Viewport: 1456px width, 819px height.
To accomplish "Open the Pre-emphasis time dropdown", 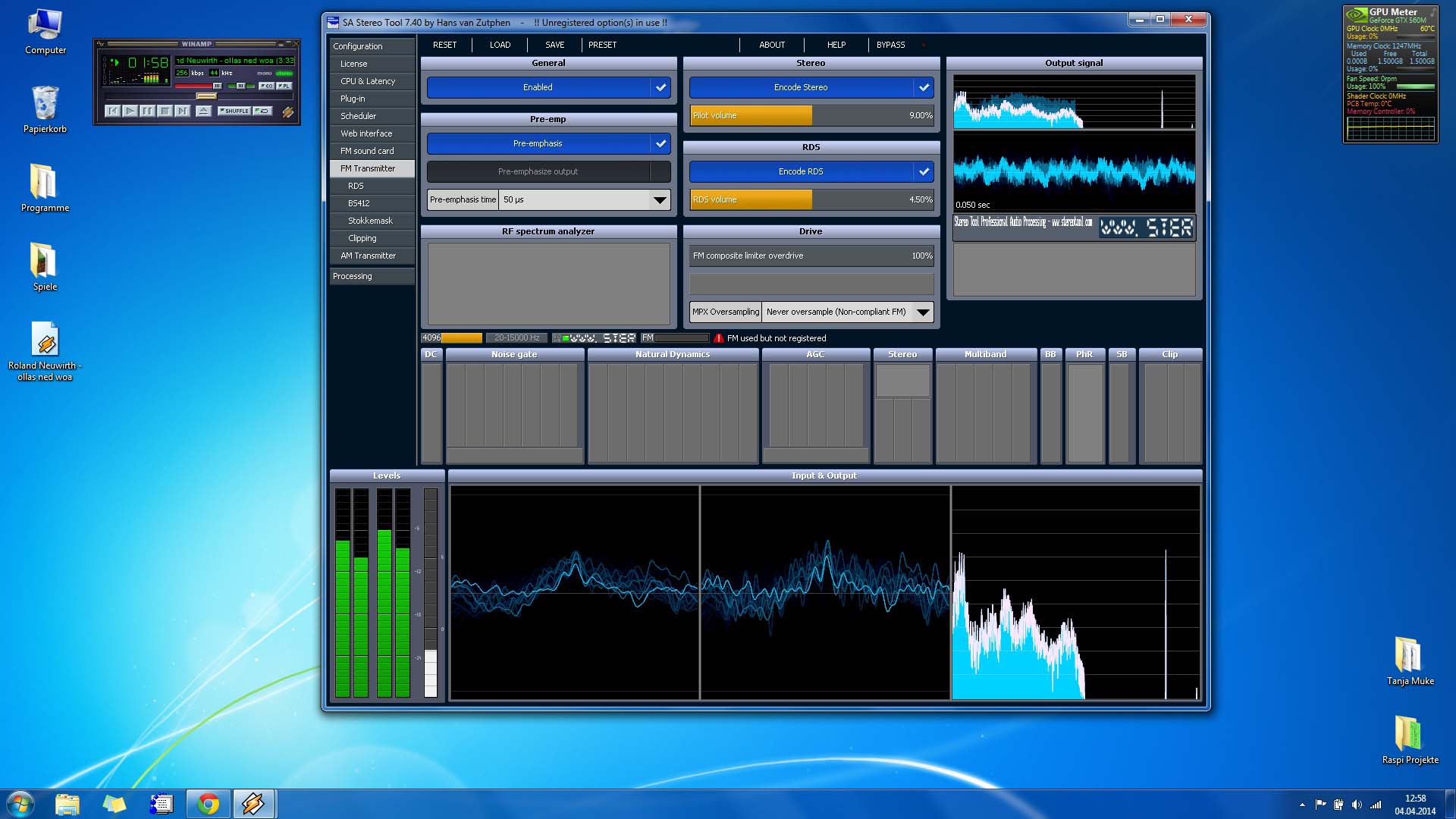I will pyautogui.click(x=585, y=199).
